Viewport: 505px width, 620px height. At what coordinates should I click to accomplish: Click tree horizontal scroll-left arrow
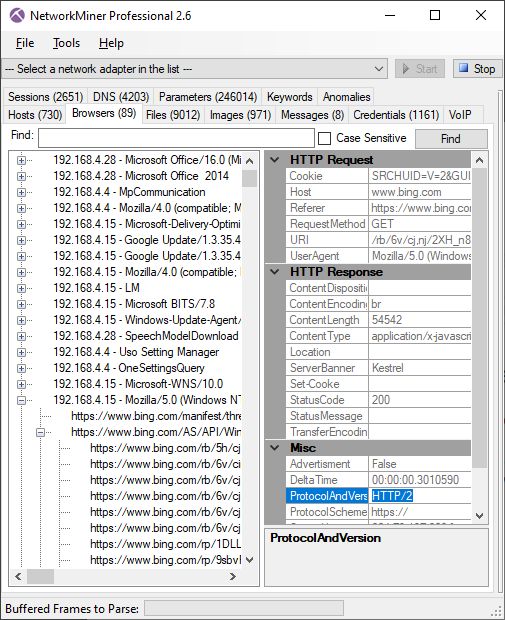18,577
